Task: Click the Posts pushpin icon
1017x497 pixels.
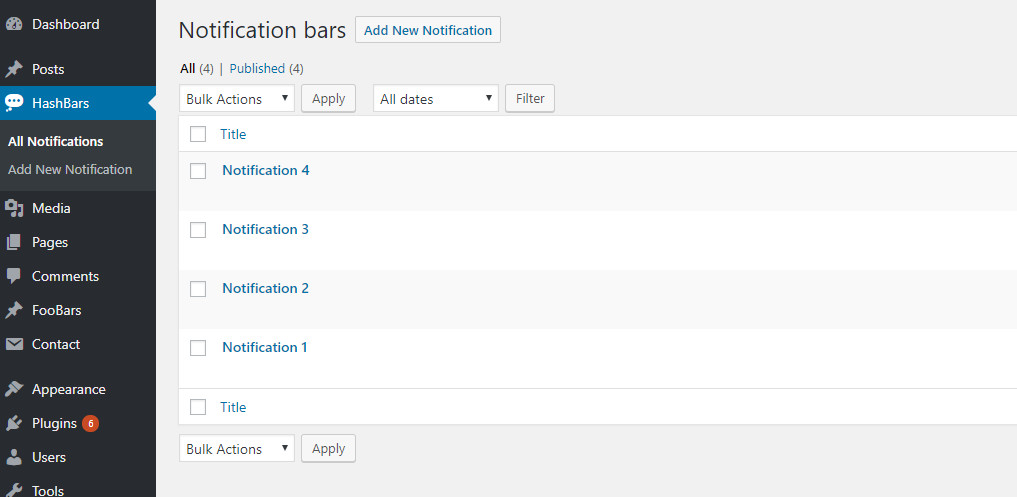Action: click(x=14, y=69)
